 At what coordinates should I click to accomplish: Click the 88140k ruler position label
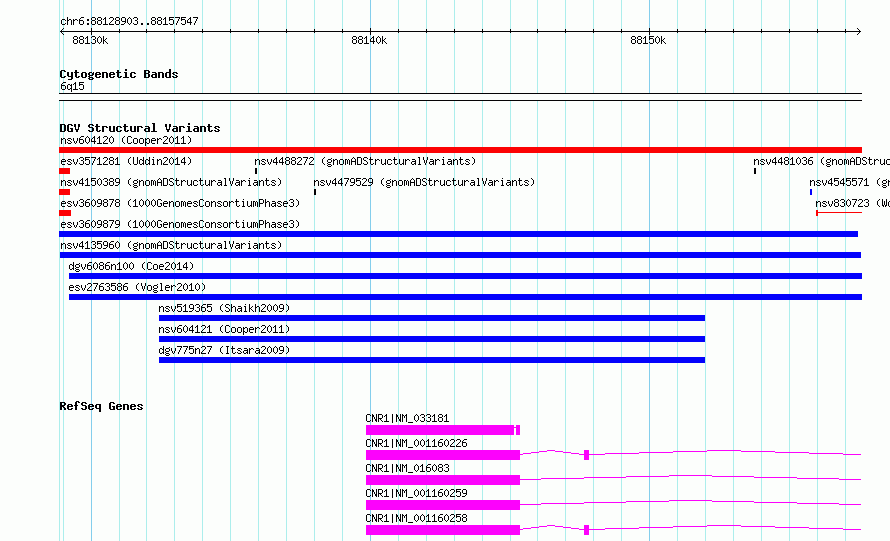369,40
